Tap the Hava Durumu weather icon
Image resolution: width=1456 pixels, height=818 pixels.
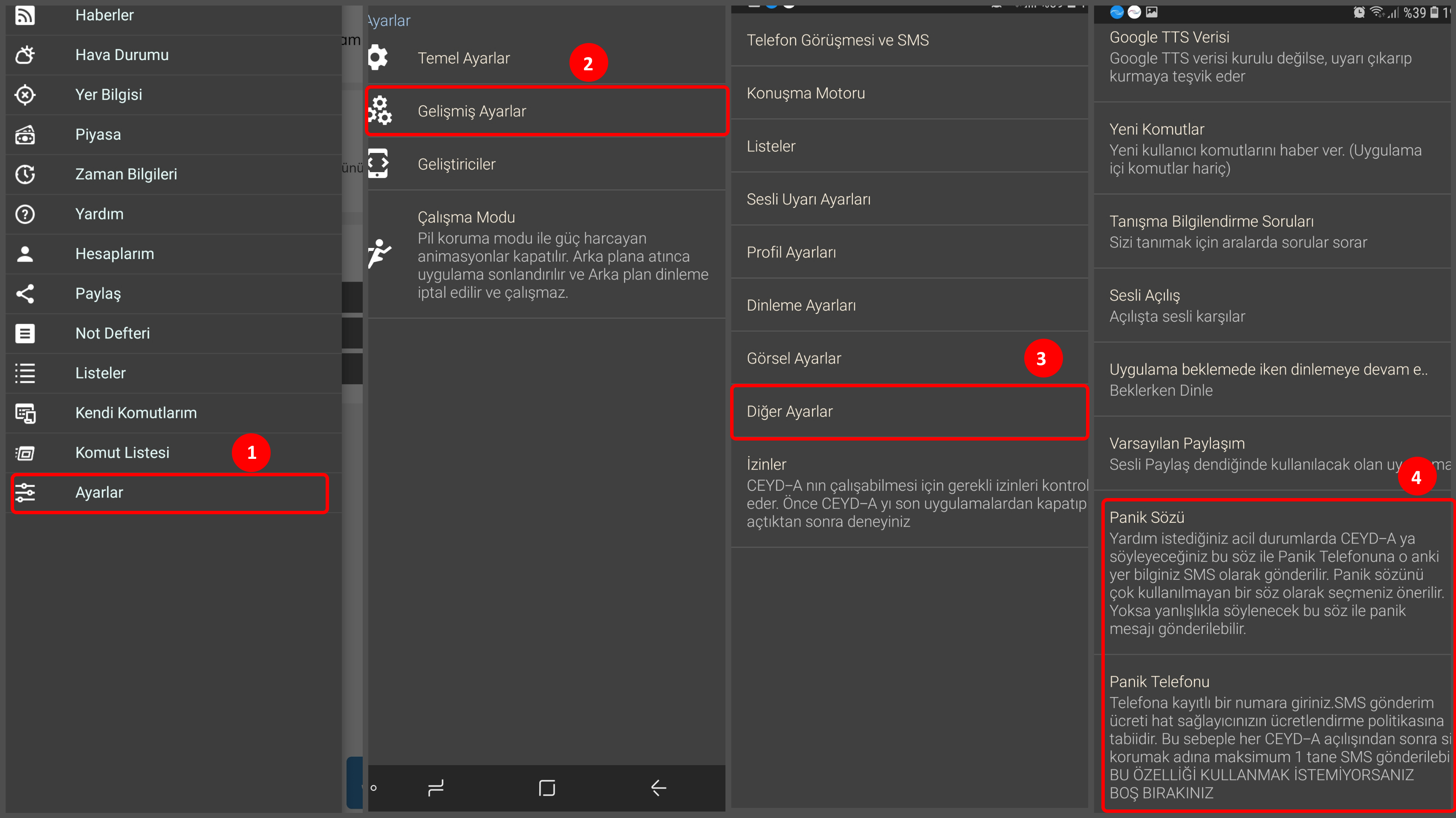tap(25, 55)
